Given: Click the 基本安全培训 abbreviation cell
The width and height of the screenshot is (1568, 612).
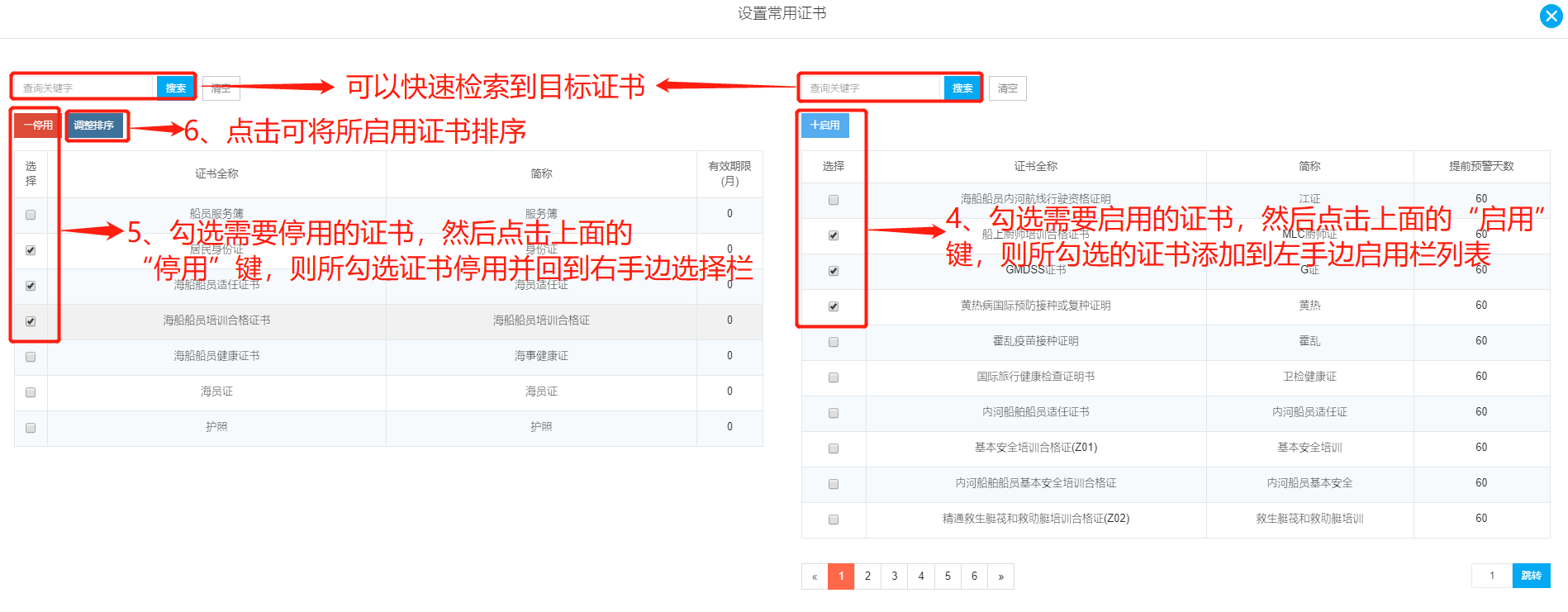Looking at the screenshot, I should [x=1309, y=448].
